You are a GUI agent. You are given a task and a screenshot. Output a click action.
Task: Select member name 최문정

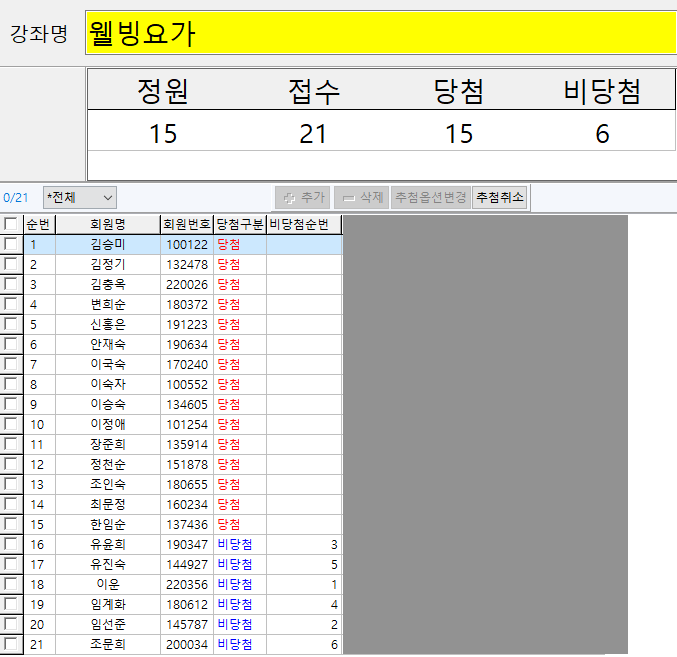tap(108, 504)
